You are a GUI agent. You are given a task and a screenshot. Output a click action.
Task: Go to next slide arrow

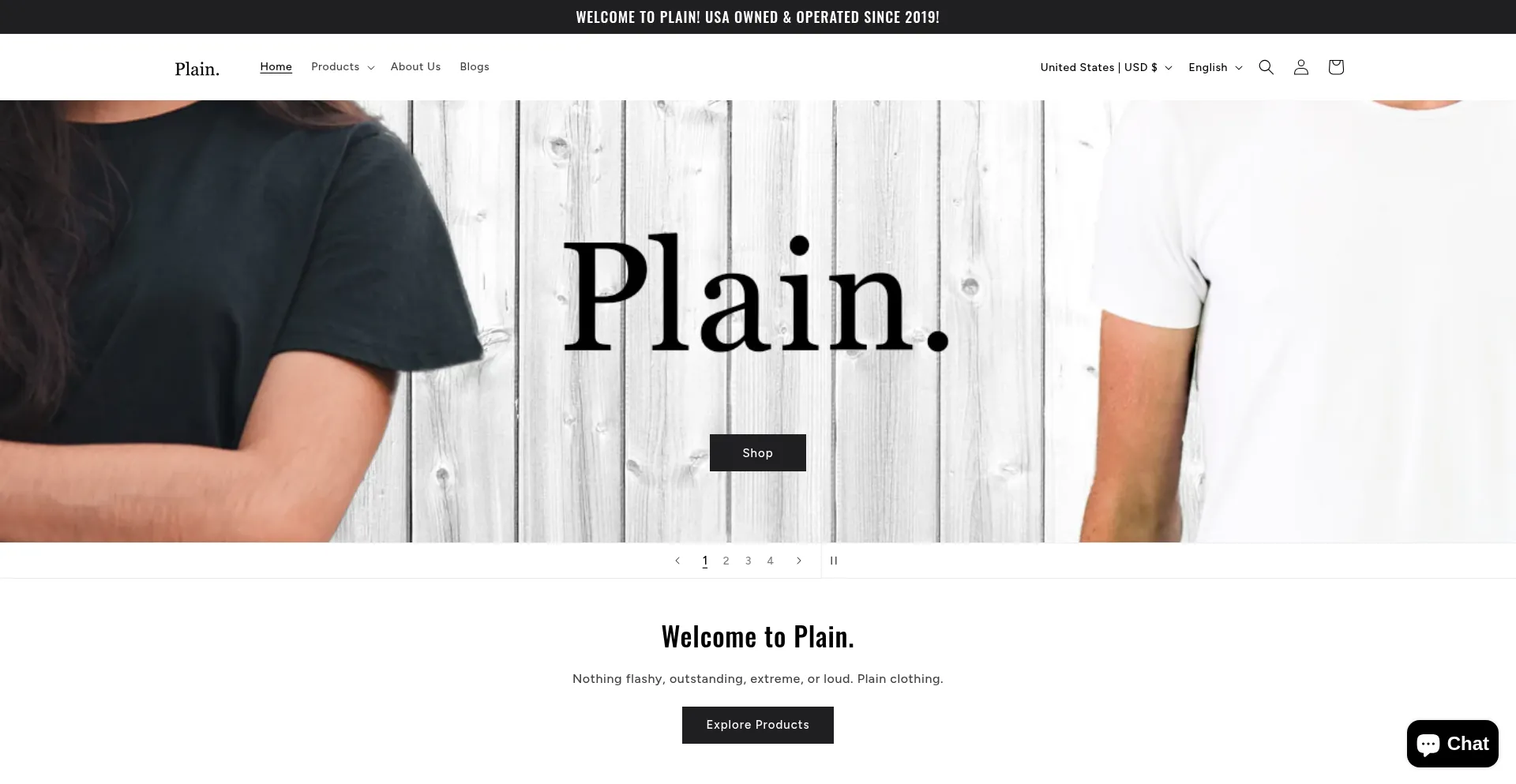[x=799, y=561]
